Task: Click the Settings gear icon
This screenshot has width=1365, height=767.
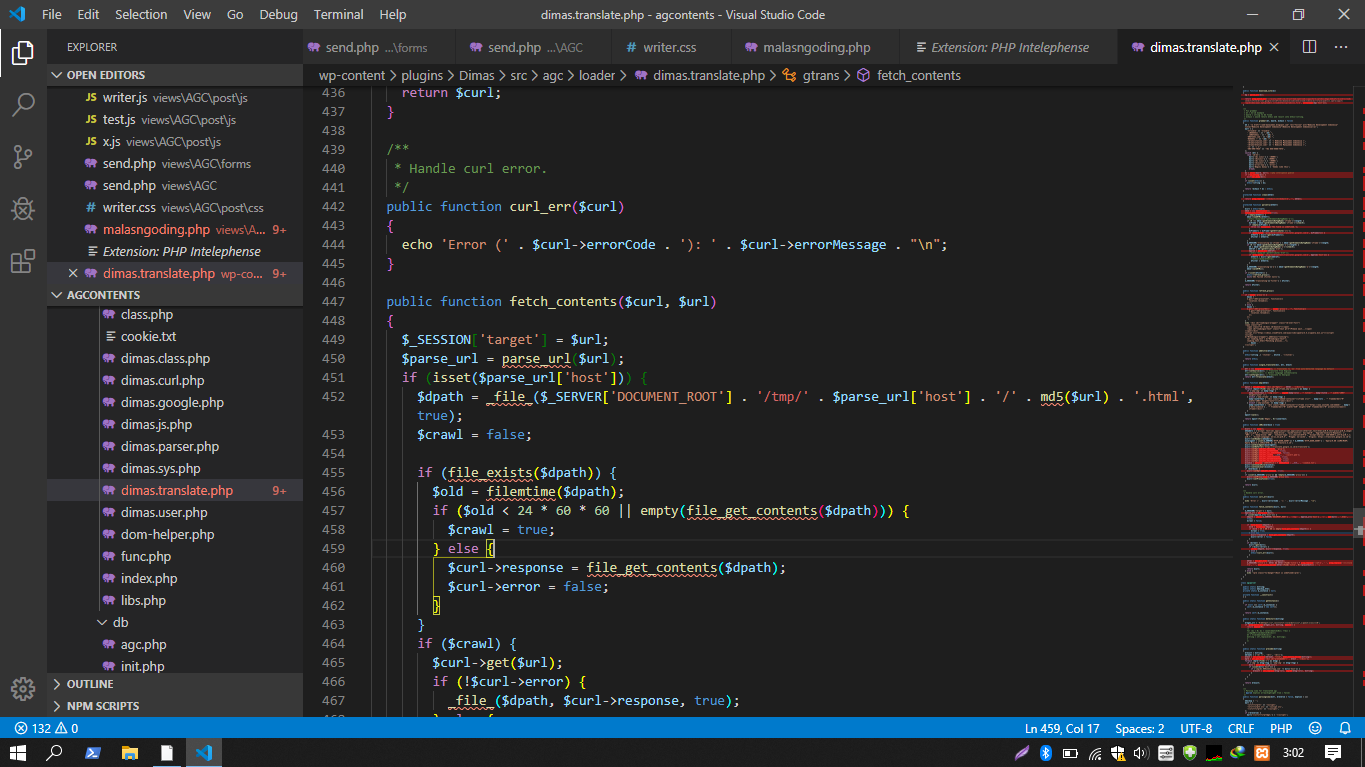Action: click(x=23, y=689)
